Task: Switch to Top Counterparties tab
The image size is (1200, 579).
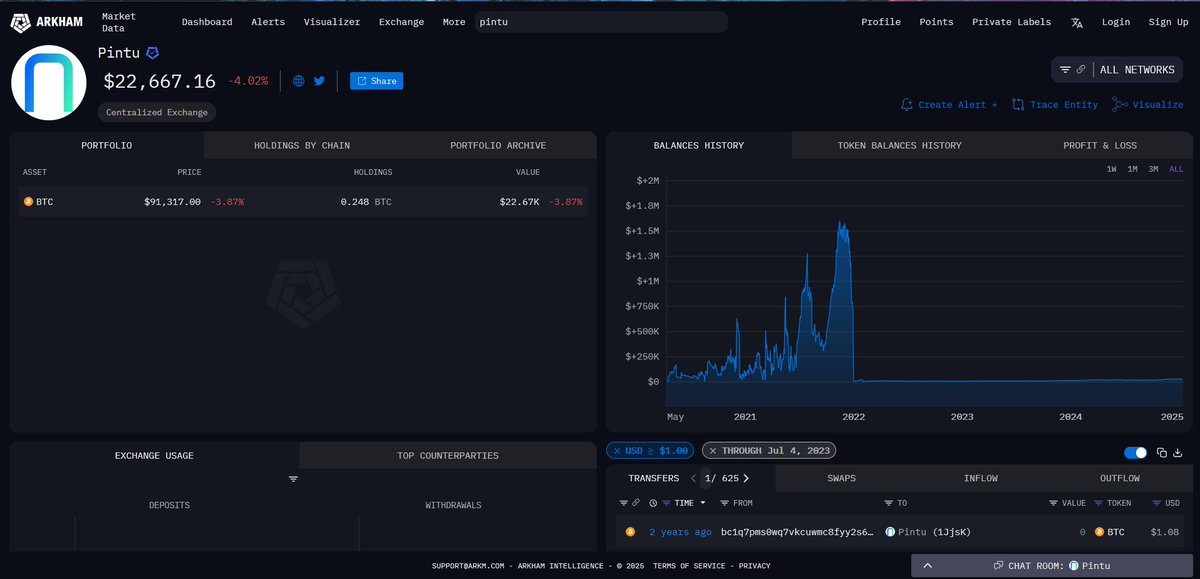Action: (x=448, y=455)
